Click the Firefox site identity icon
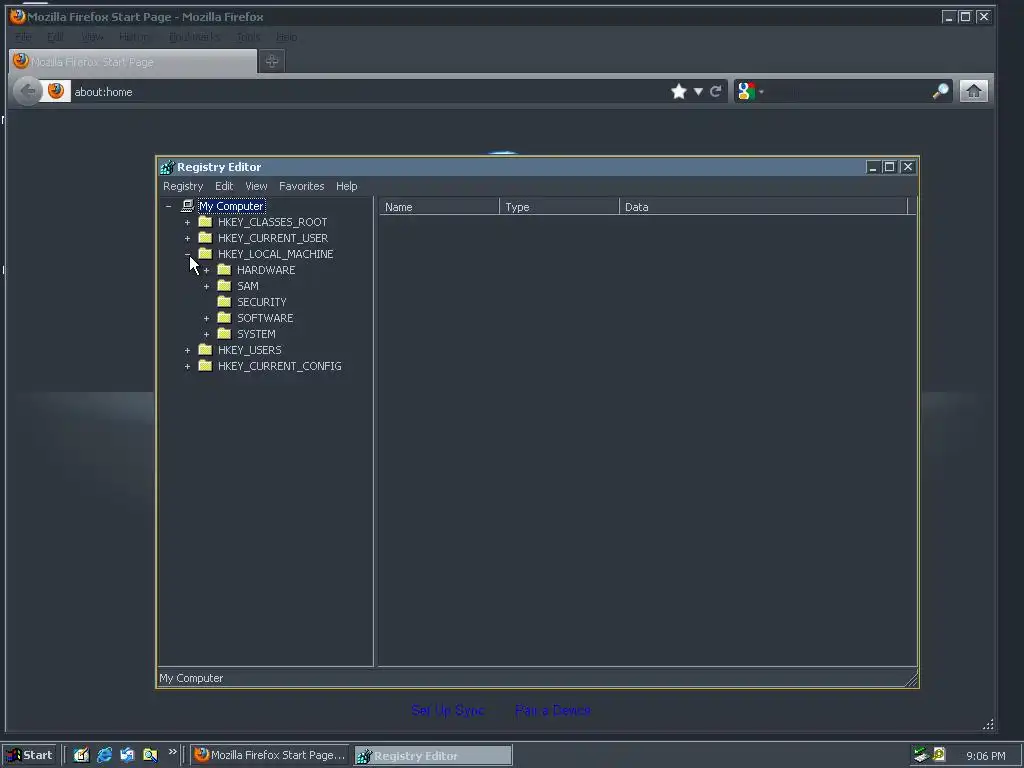The height and width of the screenshot is (768, 1024). [x=56, y=91]
